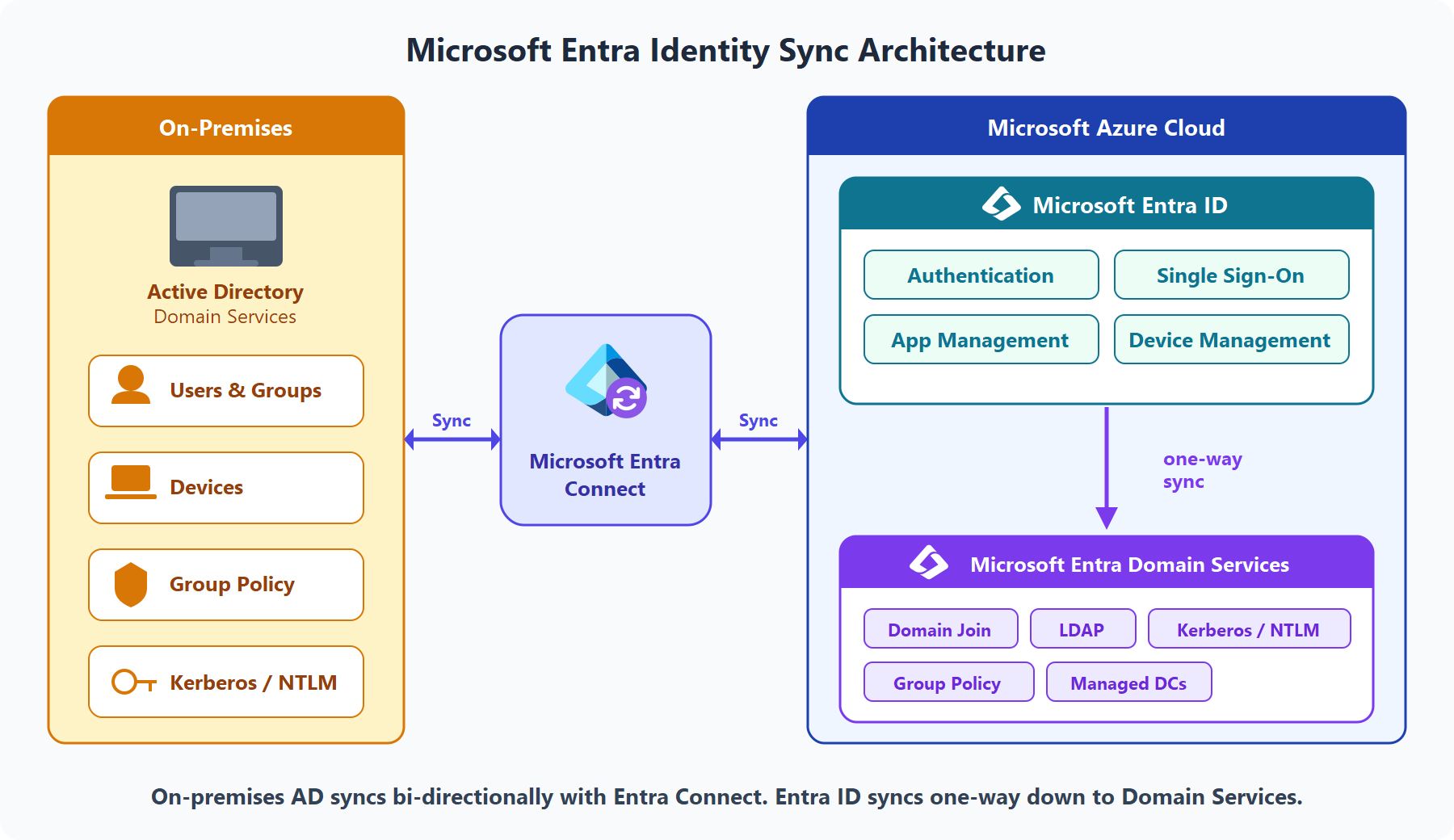1454x840 pixels.
Task: Click the Active Directory monitor icon
Action: pyautogui.click(x=226, y=226)
